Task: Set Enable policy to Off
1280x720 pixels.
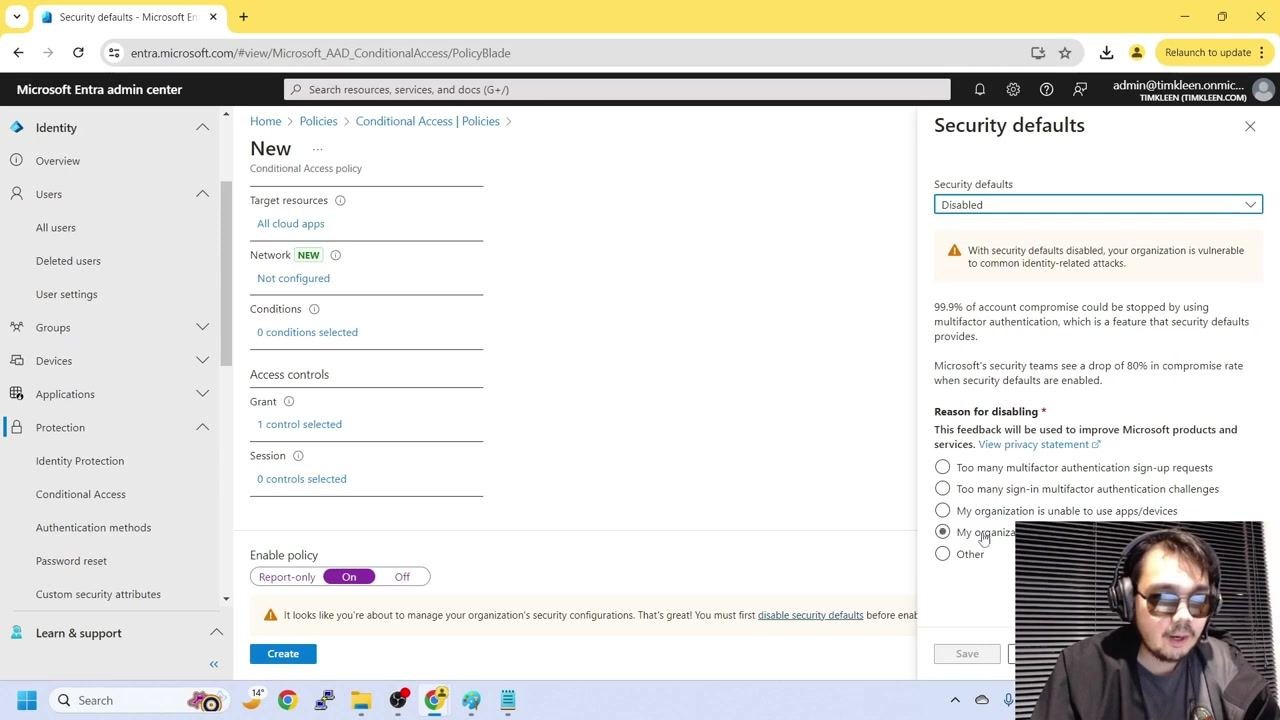Action: [x=402, y=577]
